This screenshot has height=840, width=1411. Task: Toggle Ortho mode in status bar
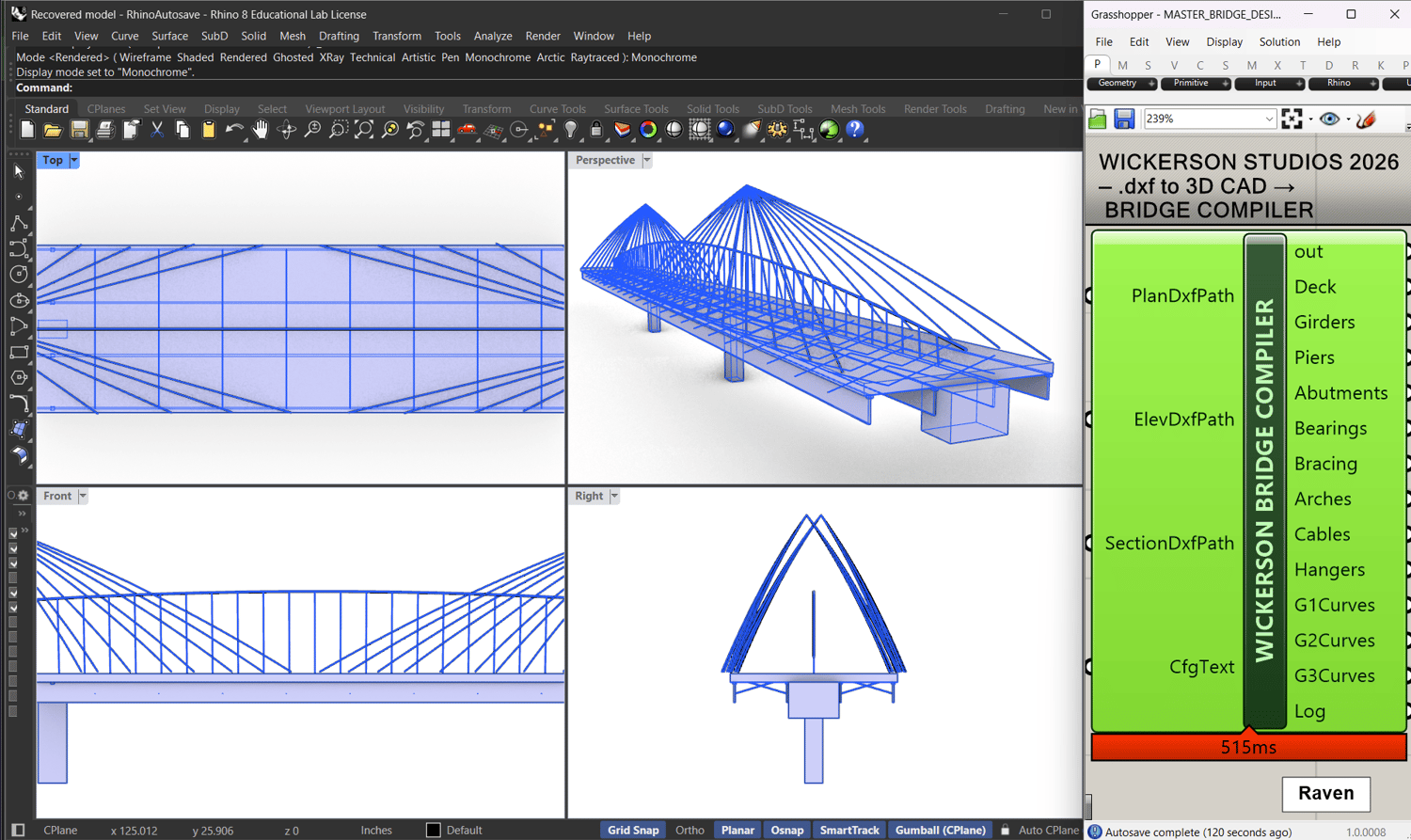pyautogui.click(x=690, y=831)
